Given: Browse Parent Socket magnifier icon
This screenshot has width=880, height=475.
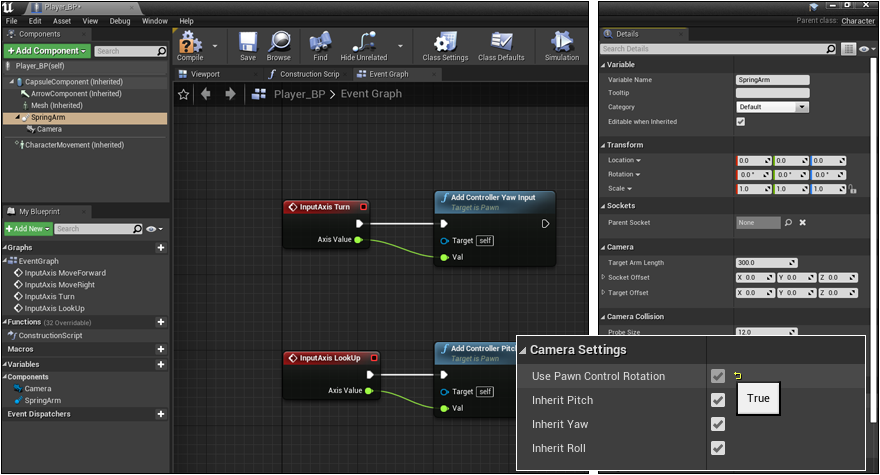Looking at the screenshot, I should click(x=789, y=223).
